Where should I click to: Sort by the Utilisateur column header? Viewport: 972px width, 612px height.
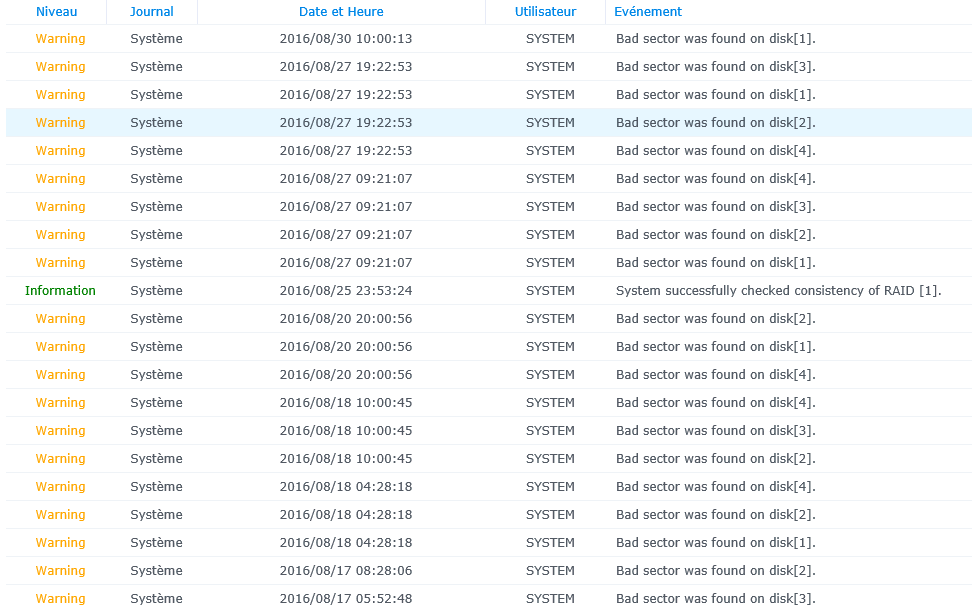click(x=546, y=12)
